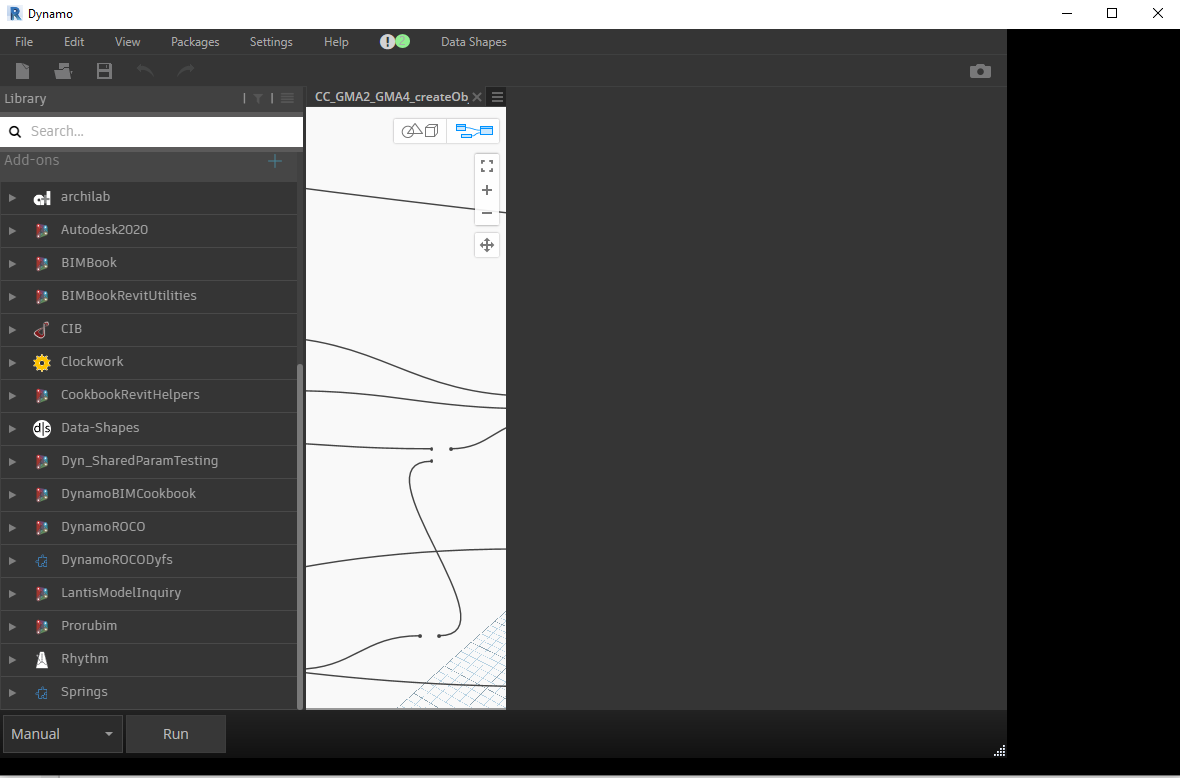Expand the Clockwork package entry
The height and width of the screenshot is (778, 1180).
pos(13,362)
